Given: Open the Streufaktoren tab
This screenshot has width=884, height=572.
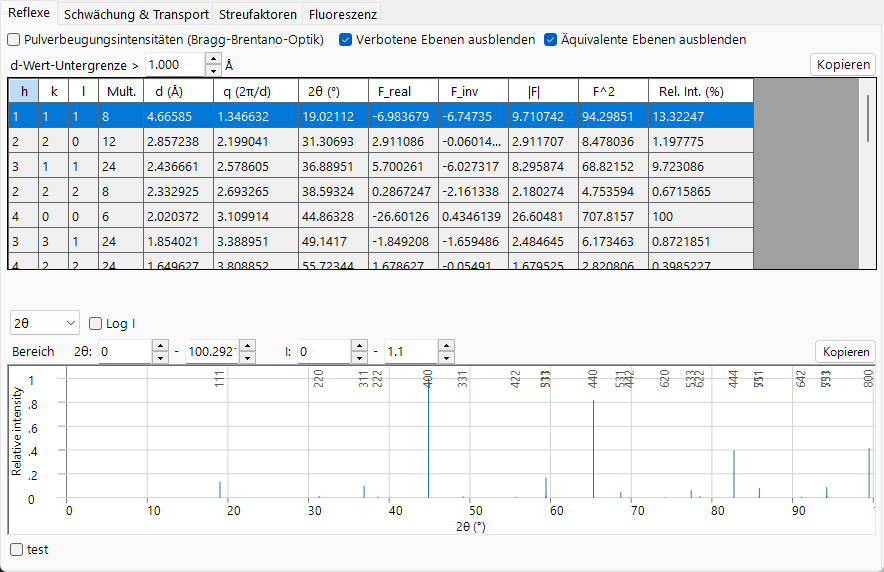Looking at the screenshot, I should pyautogui.click(x=258, y=14).
